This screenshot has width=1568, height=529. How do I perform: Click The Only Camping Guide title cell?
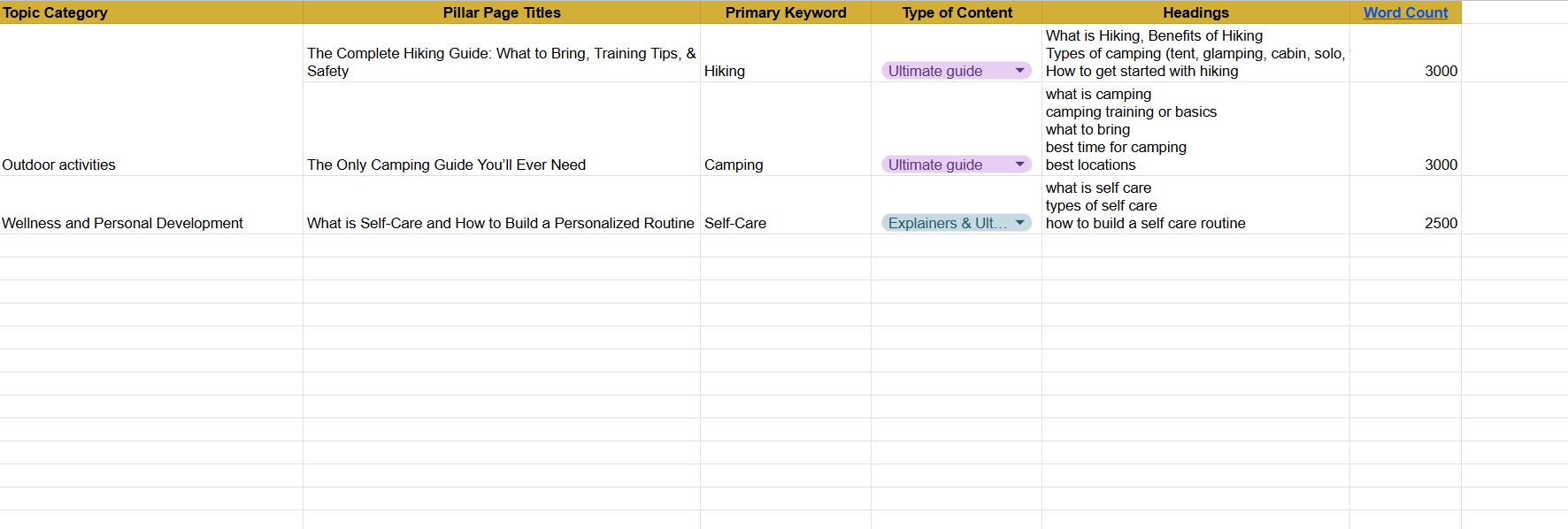(502, 129)
